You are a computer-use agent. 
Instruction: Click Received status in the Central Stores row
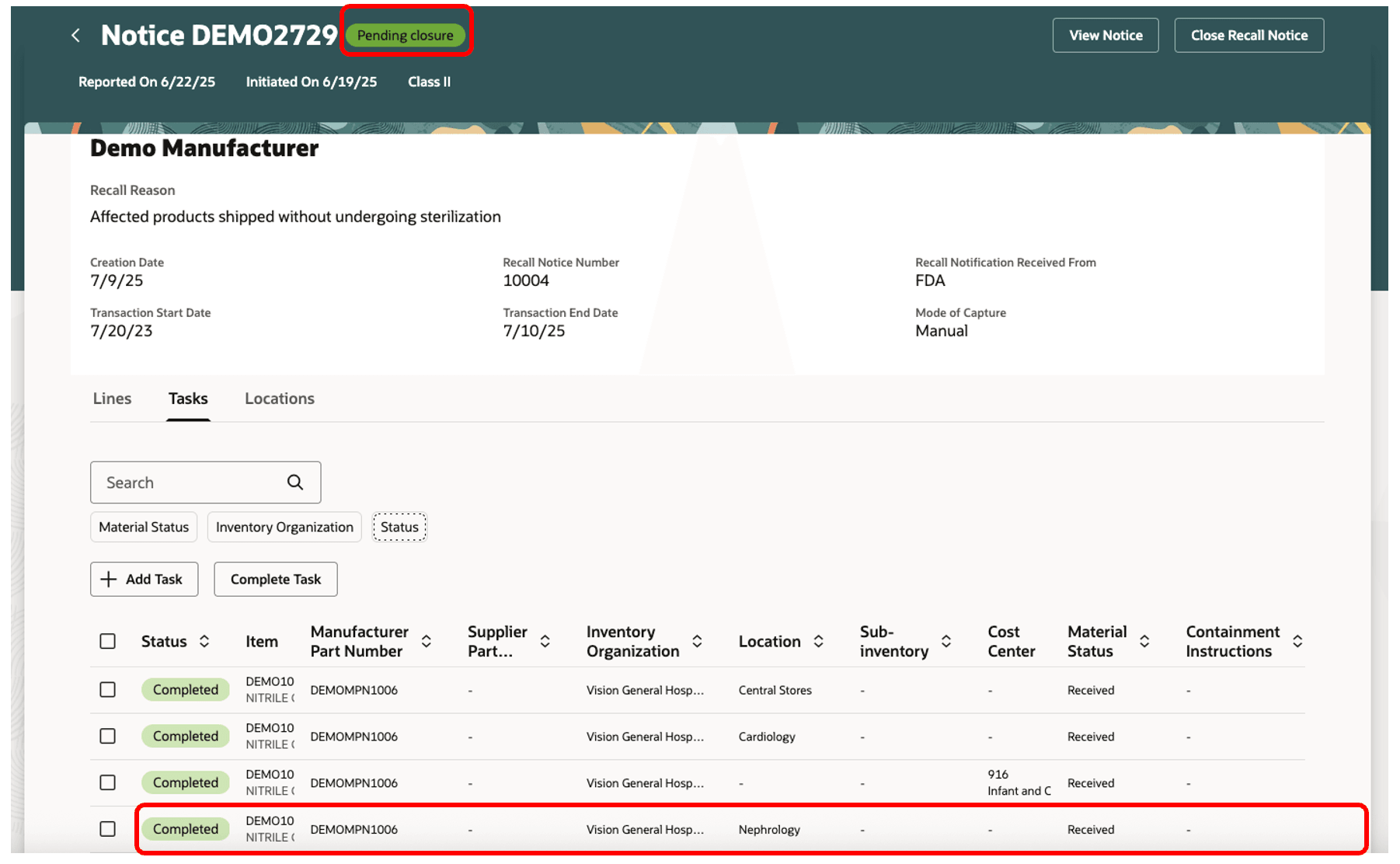click(1091, 690)
